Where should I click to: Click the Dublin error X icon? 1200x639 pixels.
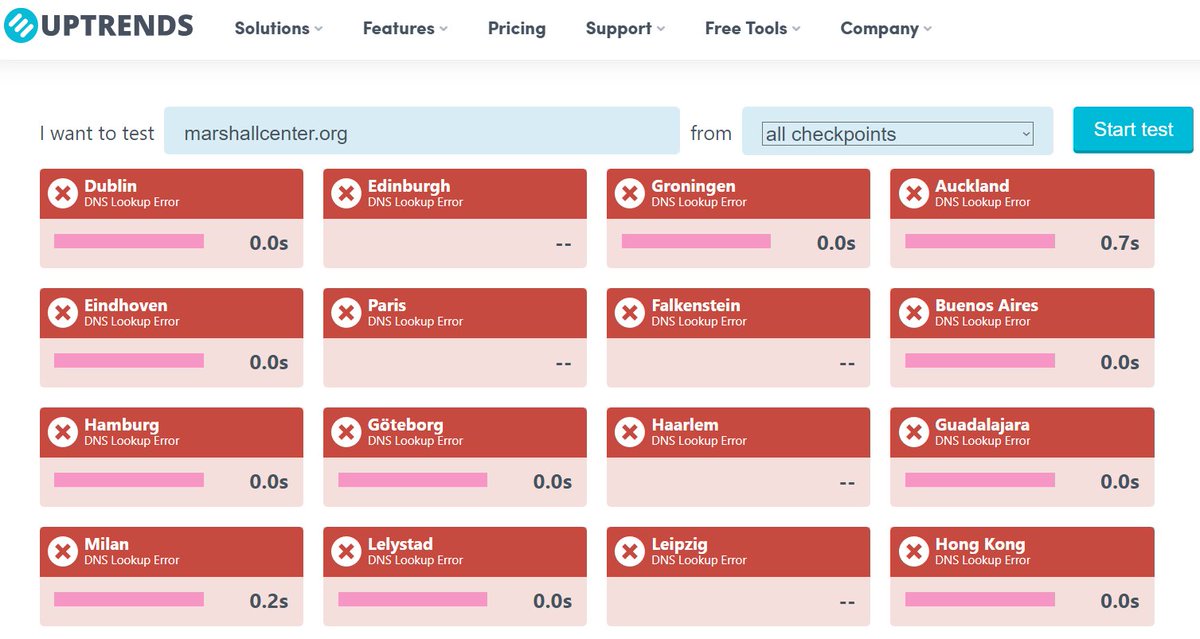coord(62,193)
